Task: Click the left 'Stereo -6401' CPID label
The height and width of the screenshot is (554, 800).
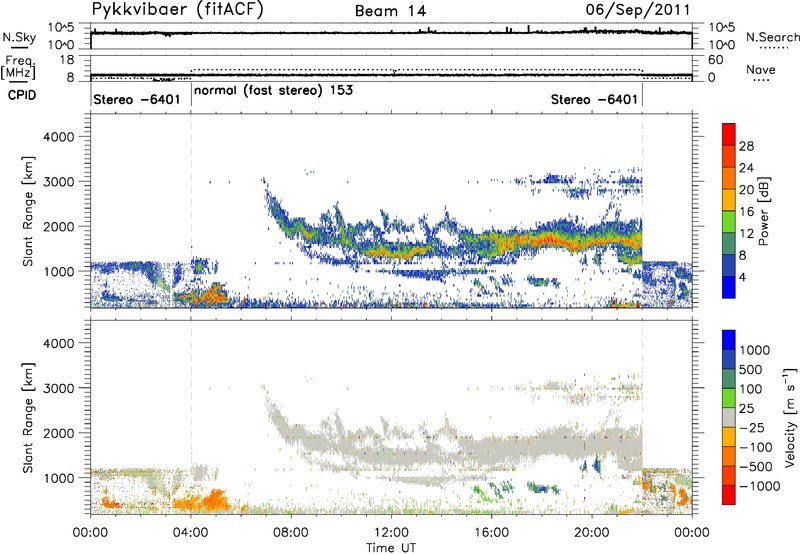Action: pyautogui.click(x=137, y=99)
